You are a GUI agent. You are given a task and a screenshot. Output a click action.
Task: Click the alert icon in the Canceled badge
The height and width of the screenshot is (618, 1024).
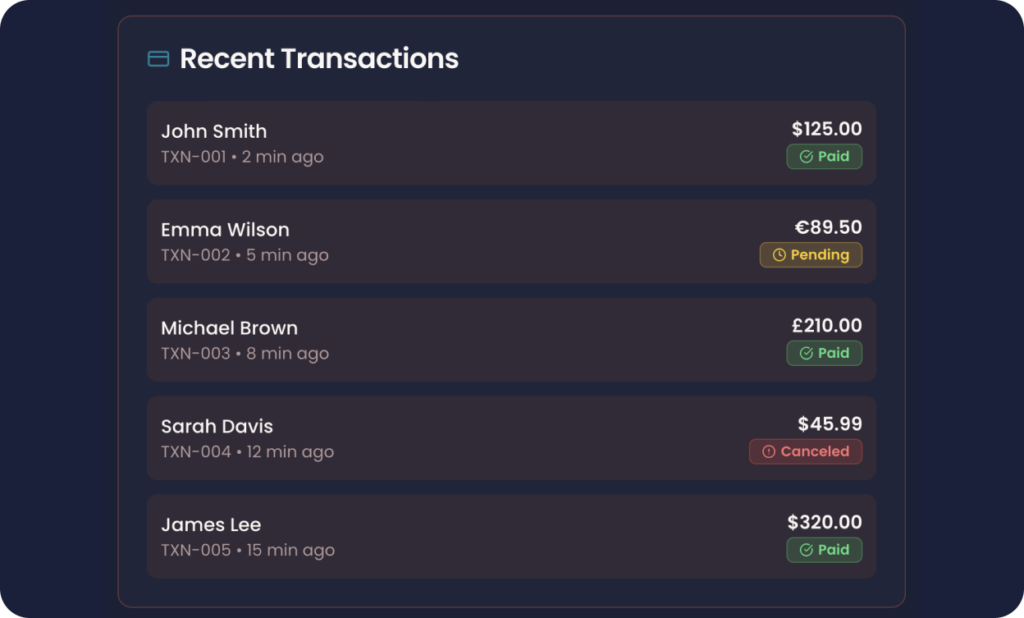(769, 451)
